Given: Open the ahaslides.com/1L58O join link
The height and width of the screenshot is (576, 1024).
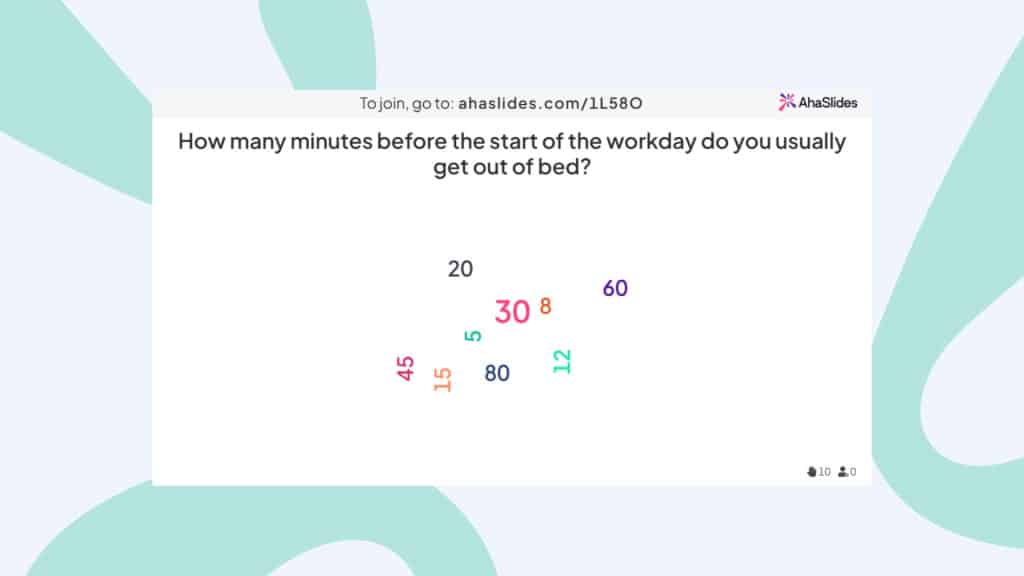Looking at the screenshot, I should (x=550, y=103).
